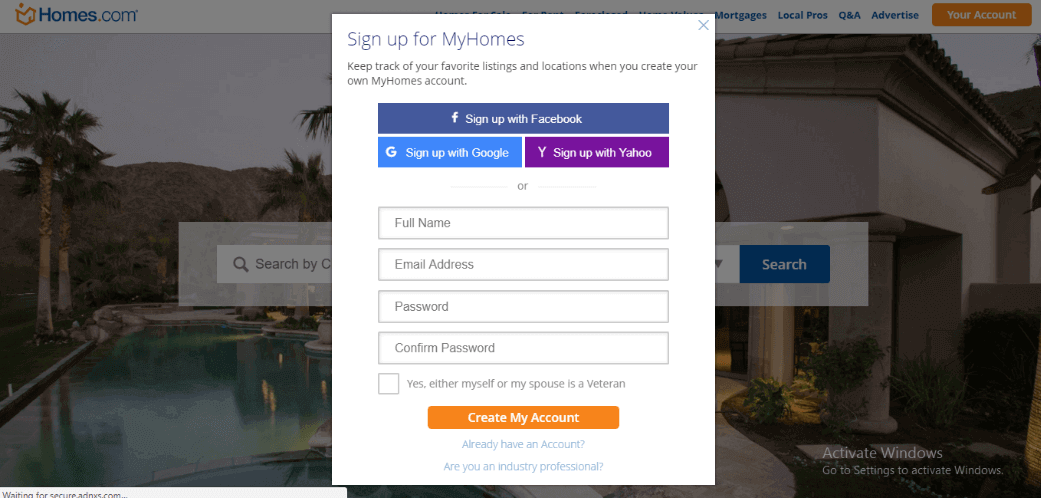This screenshot has height=498, width=1041.
Task: Click the Your Account button
Action: point(981,15)
